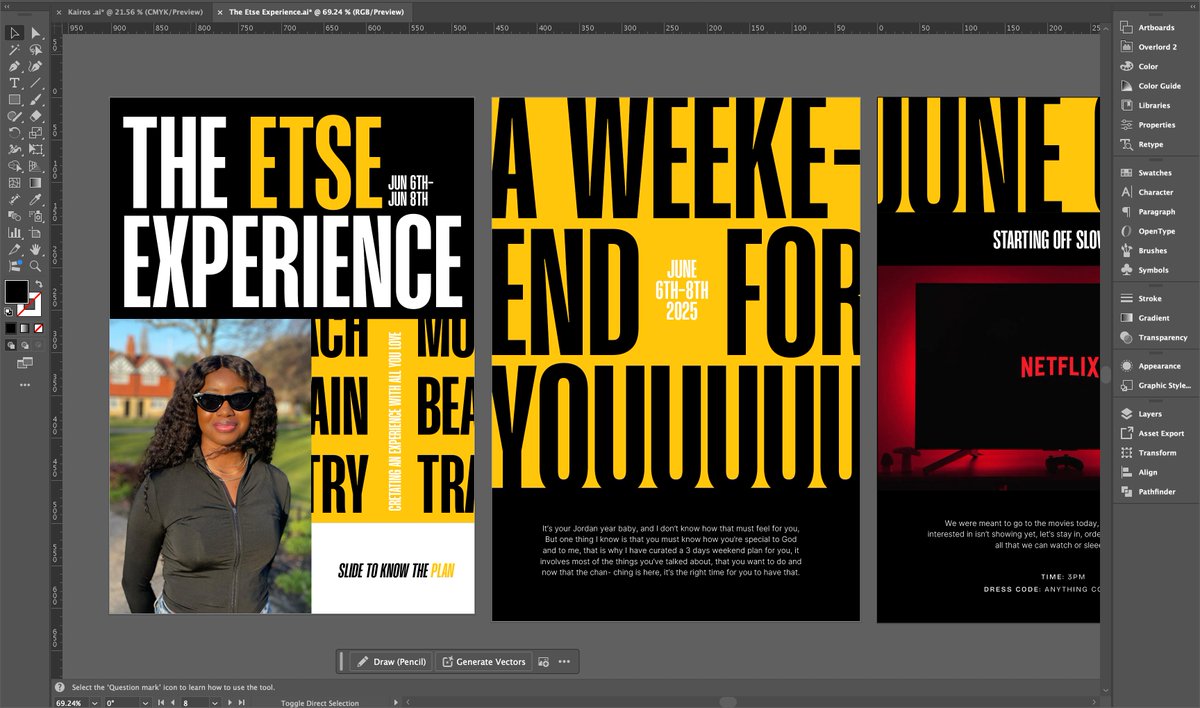The height and width of the screenshot is (708, 1200).
Task: Open Edit Toolbar three dots
Action: [24, 384]
